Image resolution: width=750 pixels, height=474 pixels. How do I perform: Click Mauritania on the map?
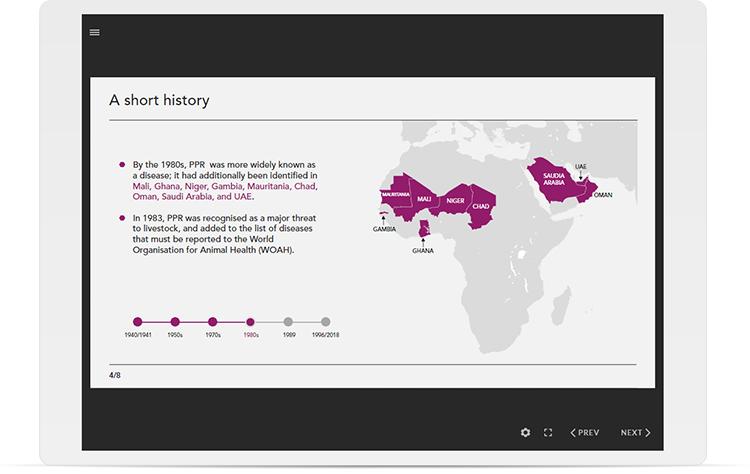pyautogui.click(x=396, y=194)
